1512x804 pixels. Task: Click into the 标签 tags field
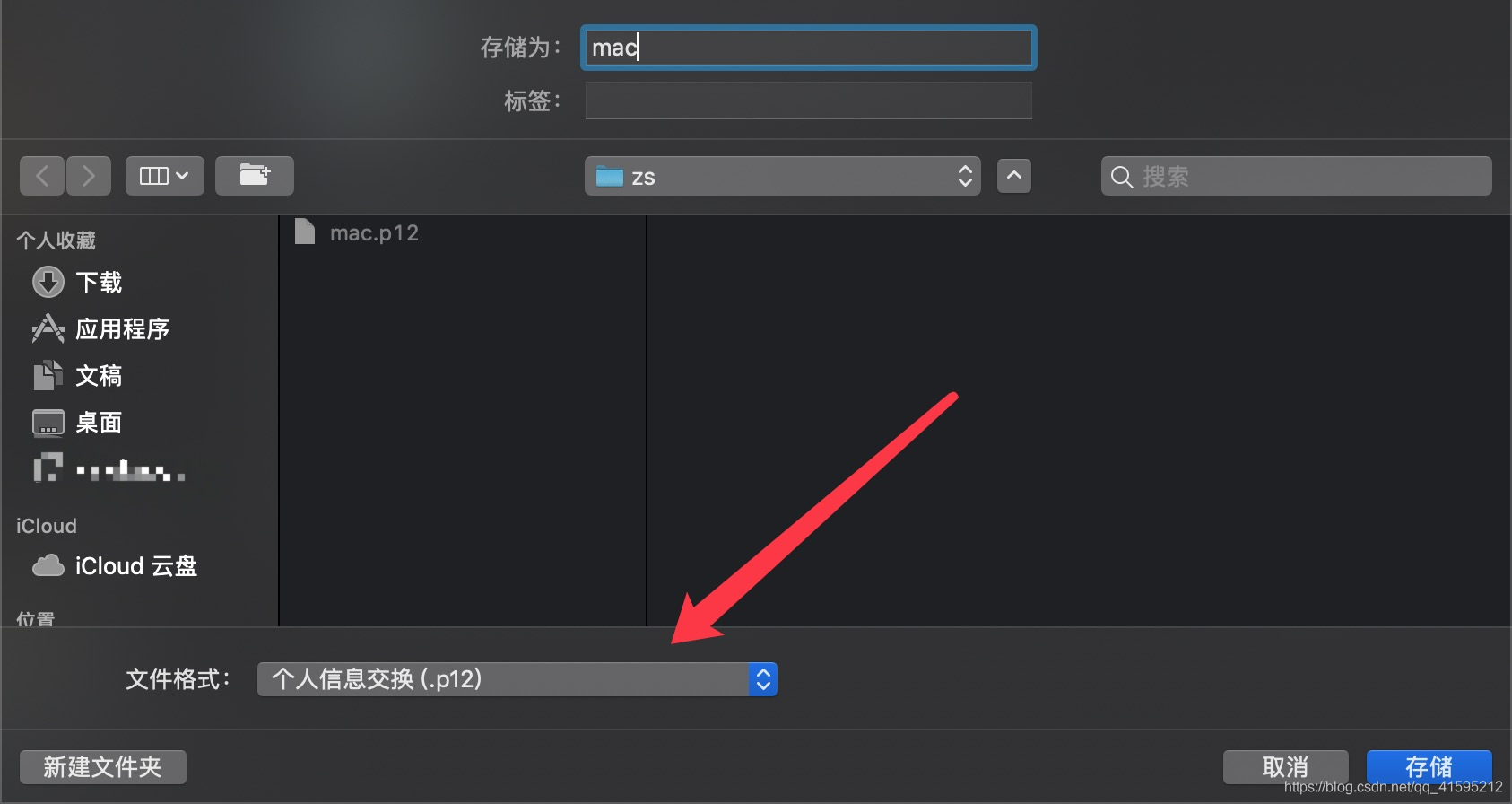[x=809, y=100]
